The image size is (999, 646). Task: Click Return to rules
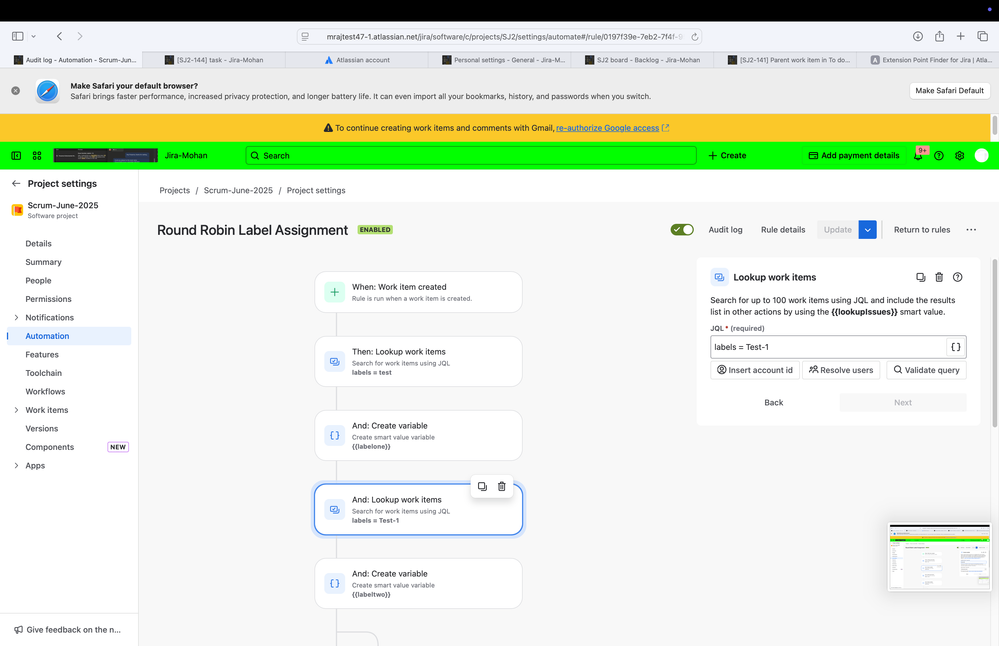tap(921, 229)
